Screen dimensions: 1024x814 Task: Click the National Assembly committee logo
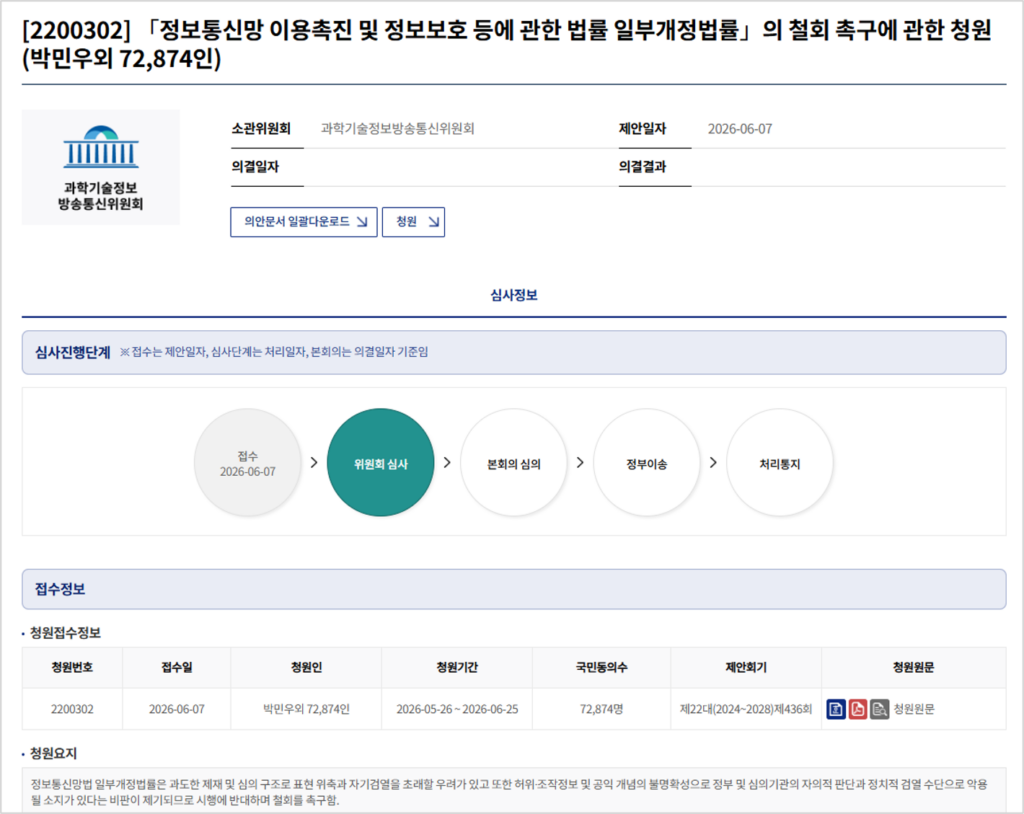(101, 167)
